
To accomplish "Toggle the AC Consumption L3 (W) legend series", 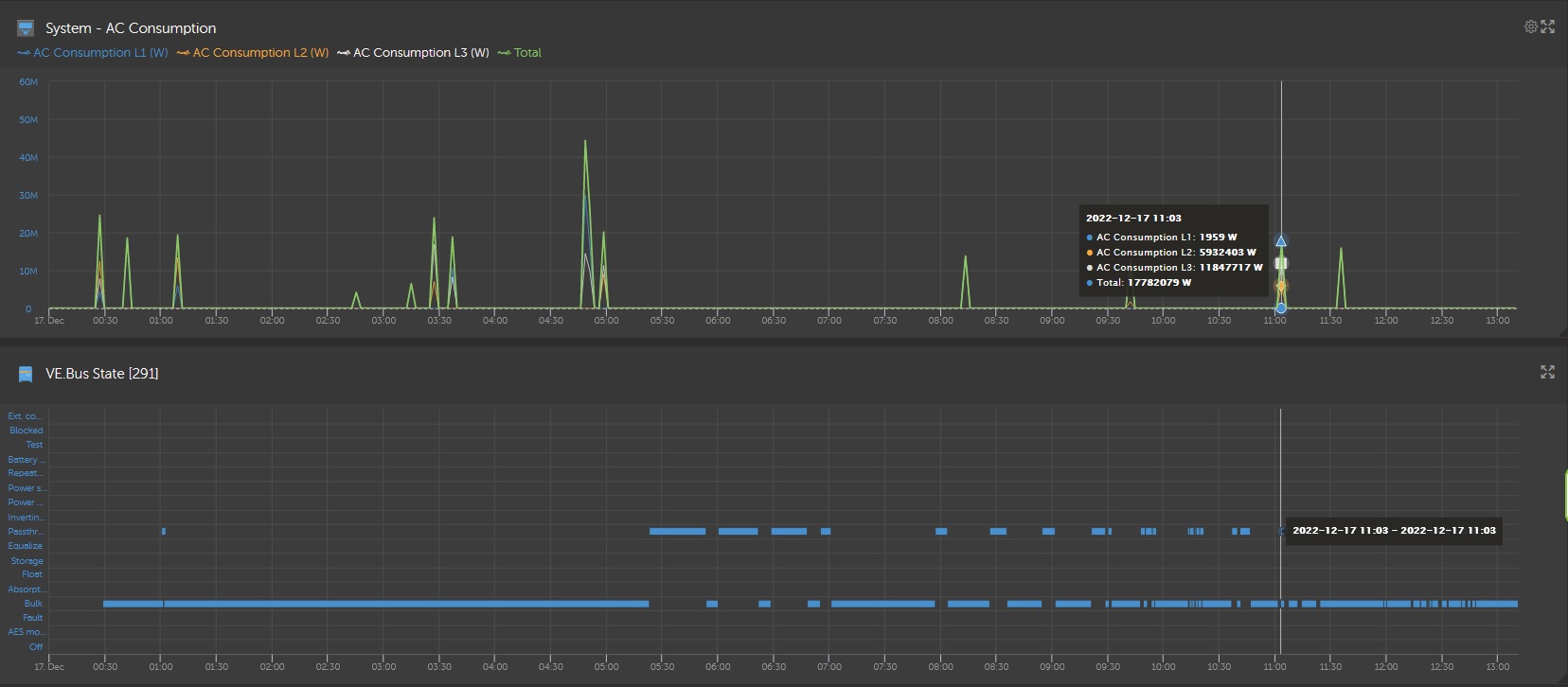I will coord(413,53).
